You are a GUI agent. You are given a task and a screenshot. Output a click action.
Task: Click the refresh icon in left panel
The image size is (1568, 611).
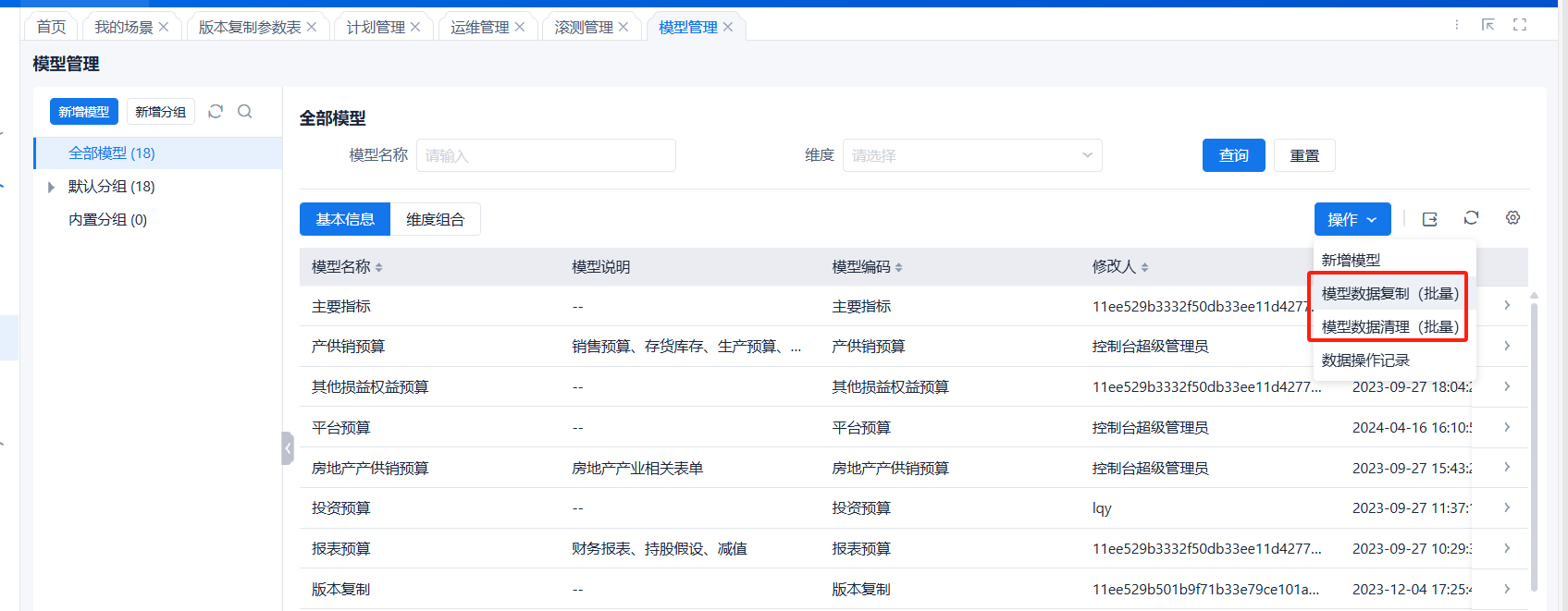[216, 112]
